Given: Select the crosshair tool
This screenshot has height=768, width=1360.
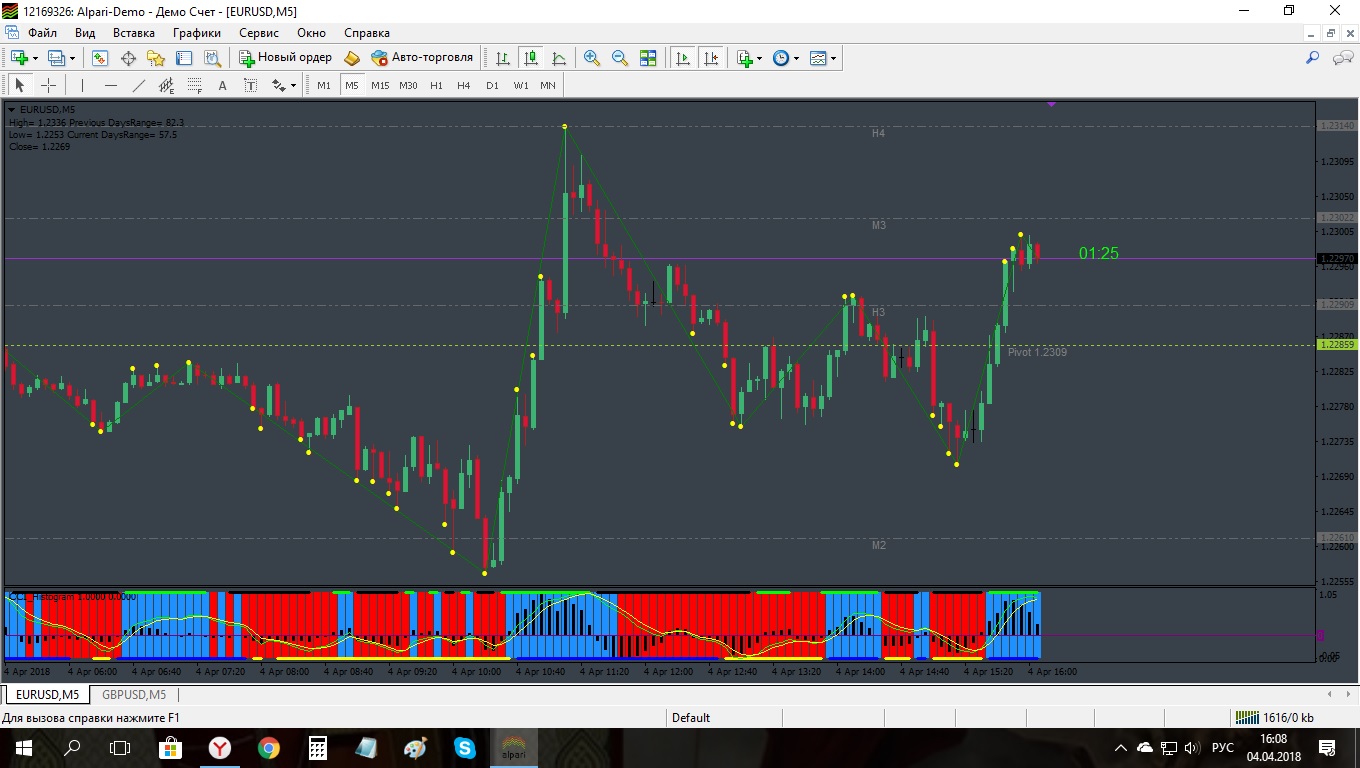Looking at the screenshot, I should pos(48,85).
